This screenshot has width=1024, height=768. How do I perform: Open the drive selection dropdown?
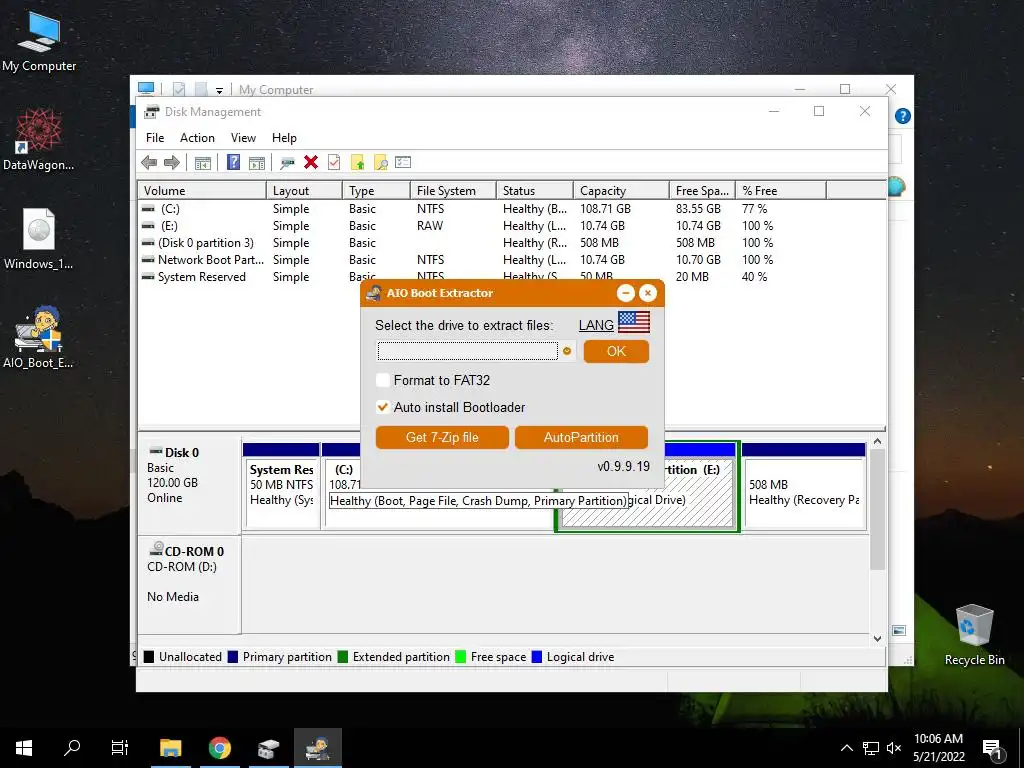pos(468,351)
